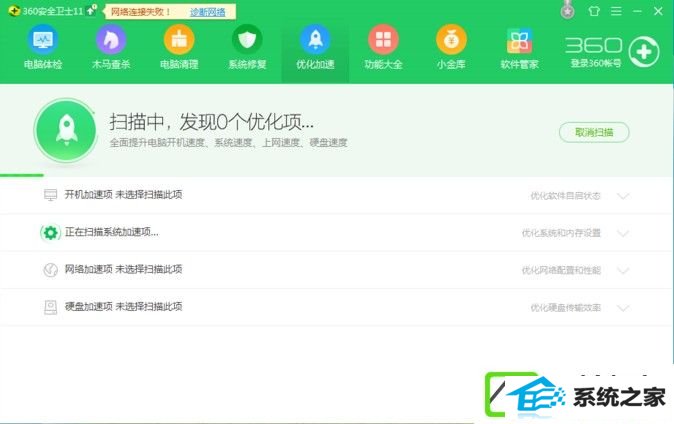Click the 硬盘加速项 disk icon
The height and width of the screenshot is (424, 674).
[x=50, y=307]
